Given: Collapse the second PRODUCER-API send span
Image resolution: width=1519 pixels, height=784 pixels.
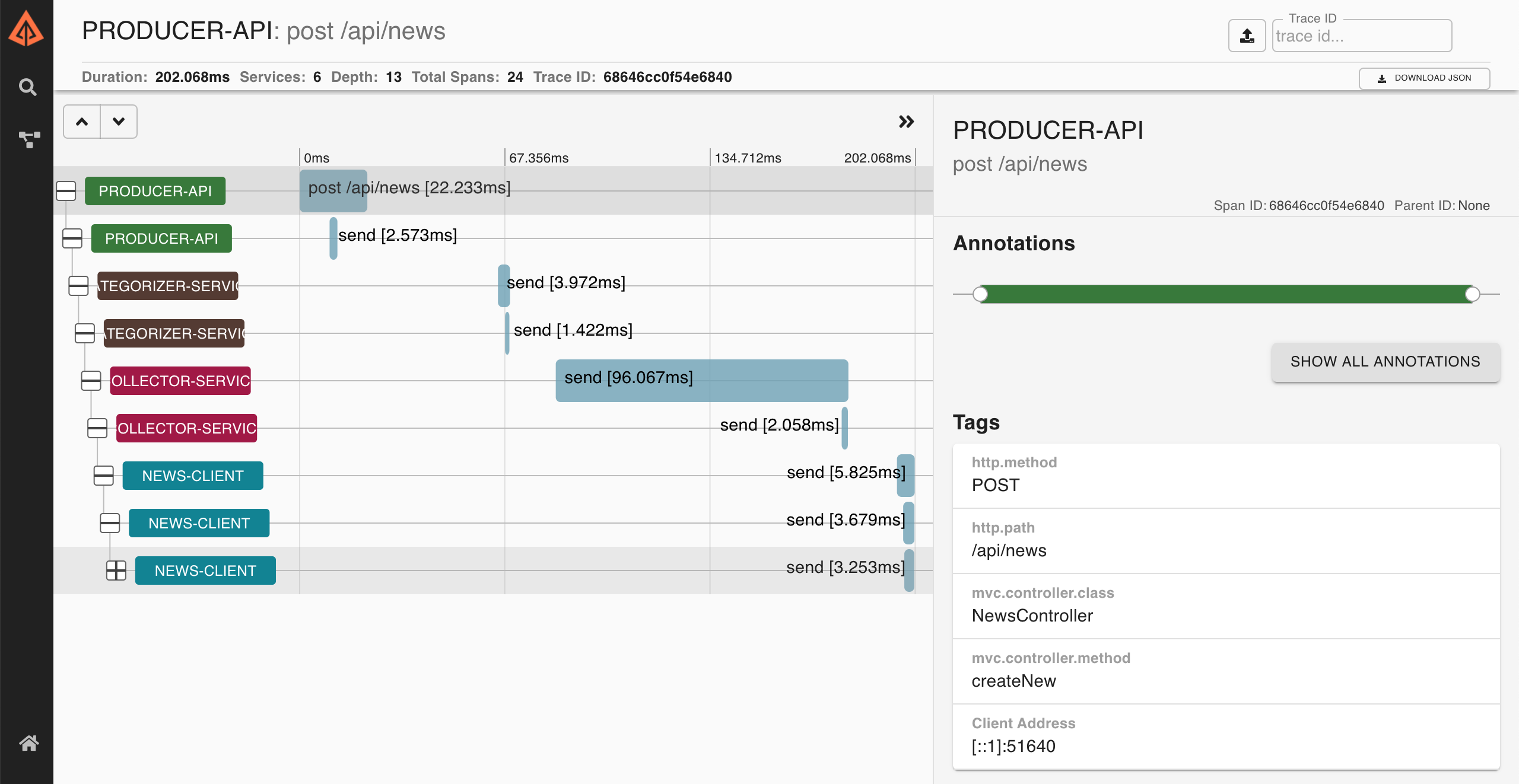Looking at the screenshot, I should point(72,238).
